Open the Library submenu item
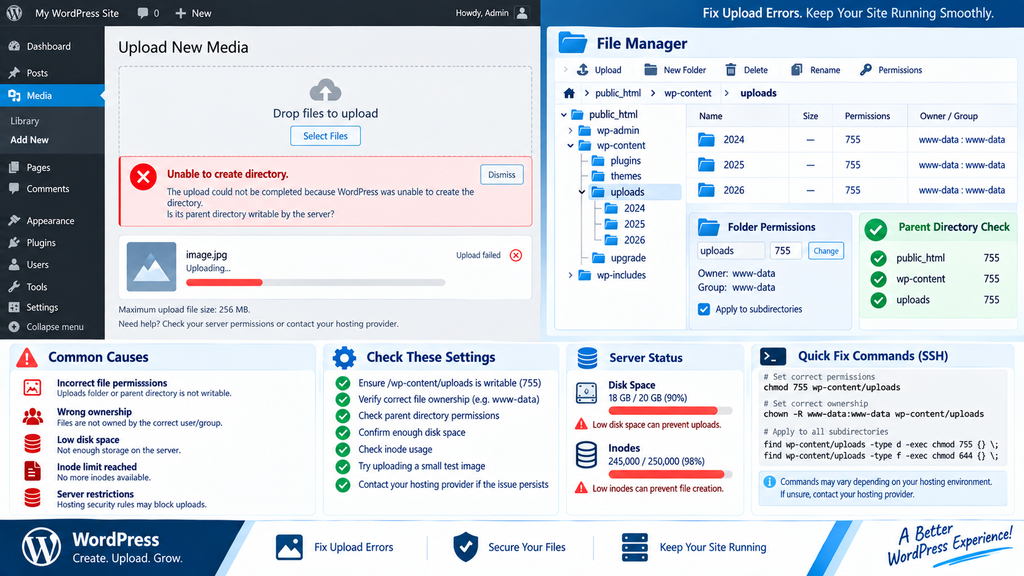Screen dimensions: 1024x576 point(25,121)
